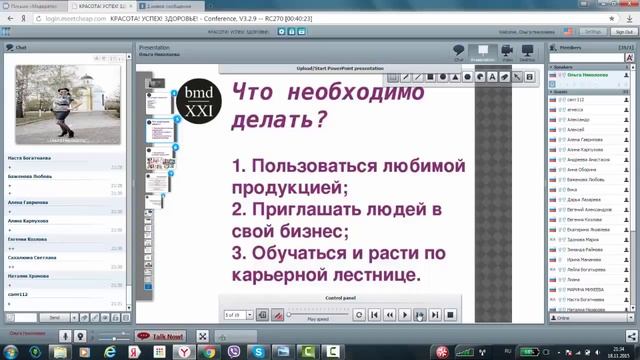Image resolution: width=640 pixels, height=360 pixels.
Task: Select the highlighted current slide thumbnail
Action: point(160,131)
